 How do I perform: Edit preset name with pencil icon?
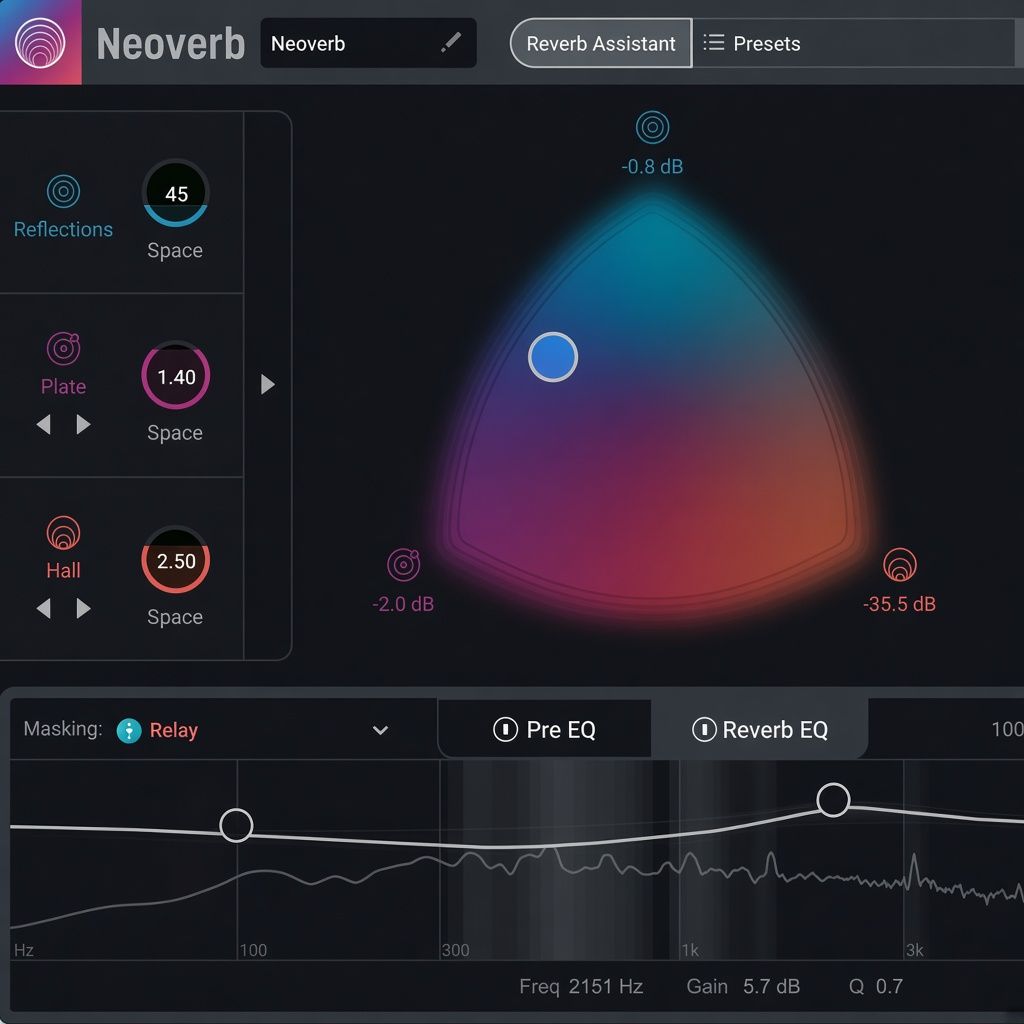tap(451, 42)
